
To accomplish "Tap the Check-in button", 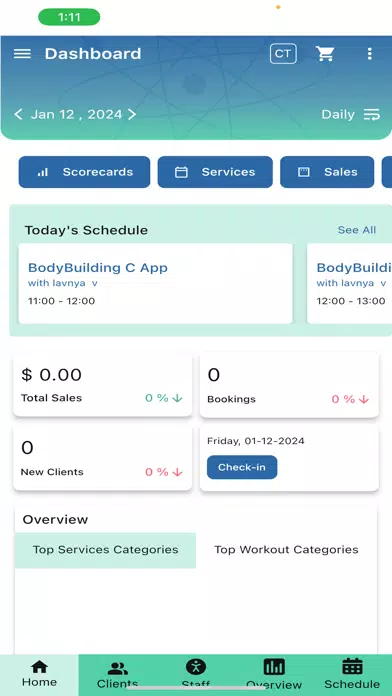I will pyautogui.click(x=242, y=467).
